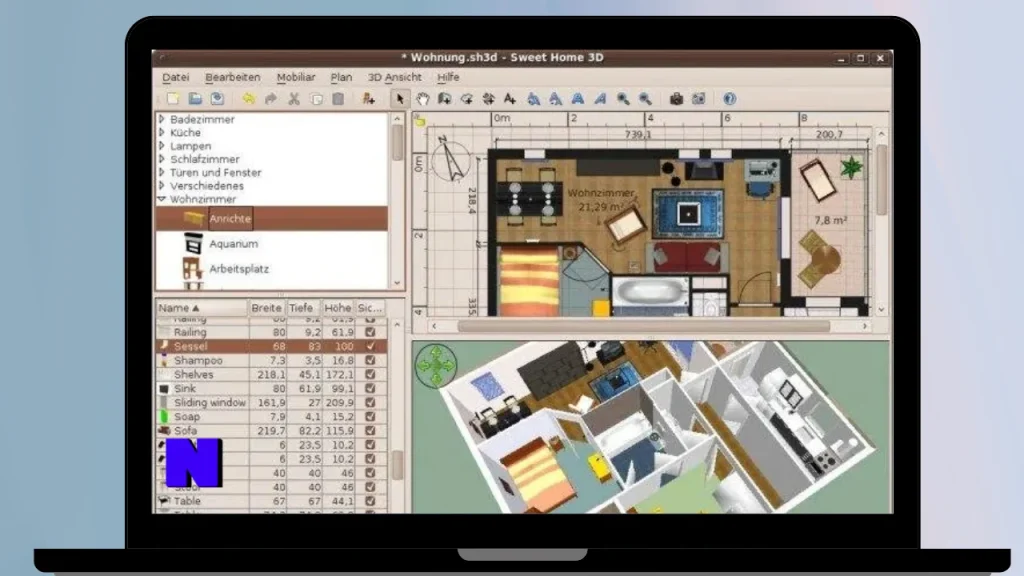The image size is (1024, 576).
Task: Select Aquarium in the Wohnzimmer catalog
Action: pos(233,244)
